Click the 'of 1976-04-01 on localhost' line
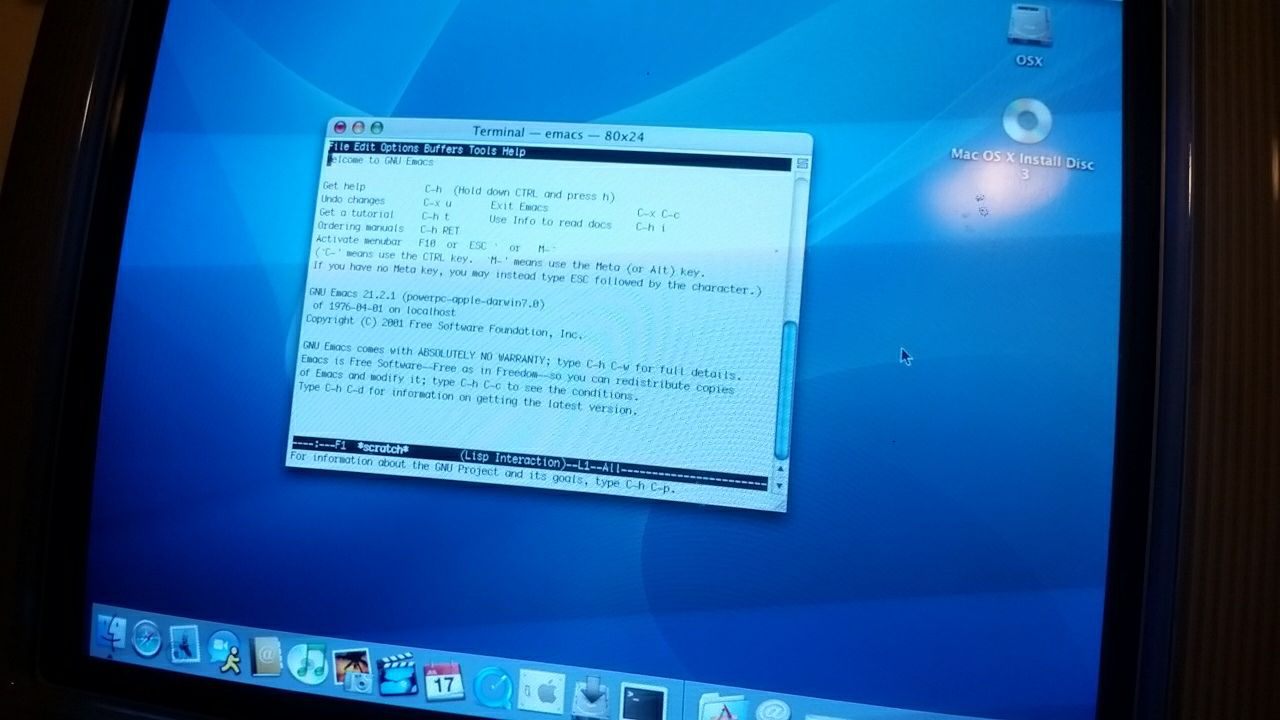 click(x=384, y=310)
